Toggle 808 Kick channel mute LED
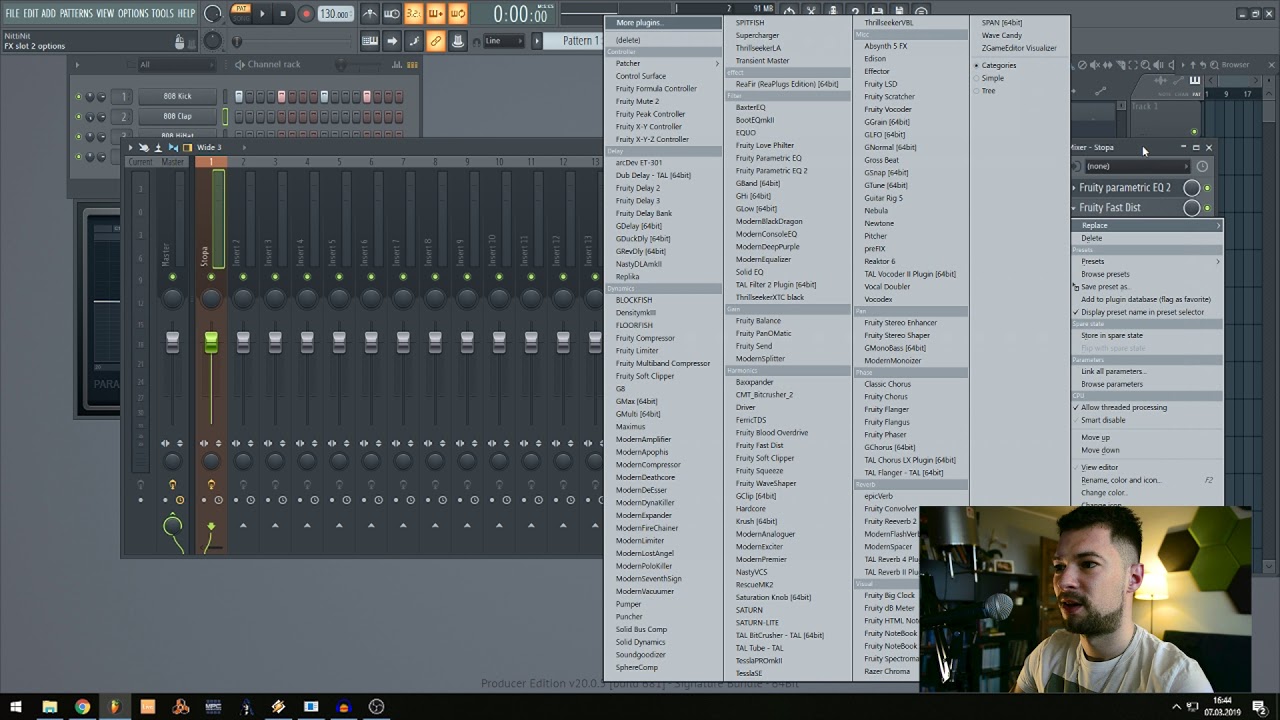The width and height of the screenshot is (1280, 720). coord(78,97)
